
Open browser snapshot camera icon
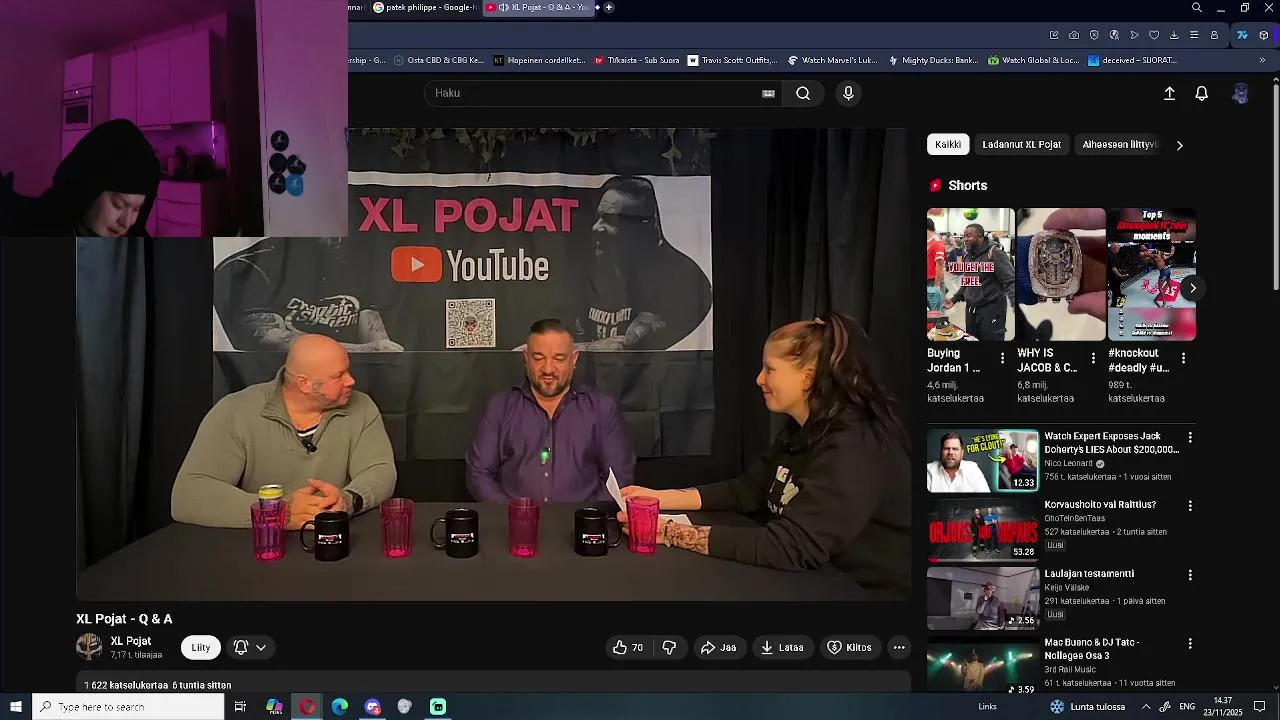click(x=1074, y=35)
